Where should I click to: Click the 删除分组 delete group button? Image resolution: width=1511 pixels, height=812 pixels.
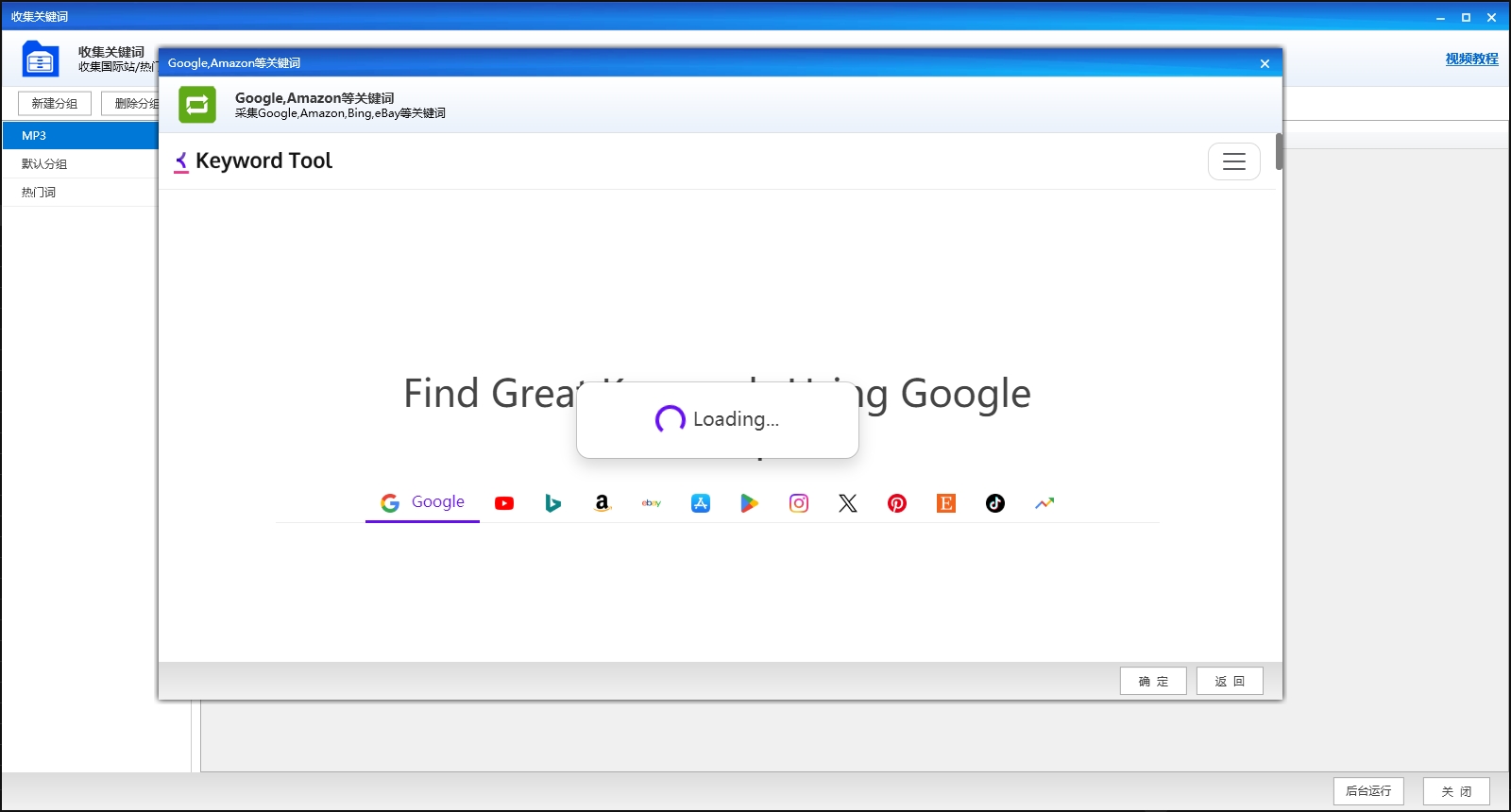(130, 103)
